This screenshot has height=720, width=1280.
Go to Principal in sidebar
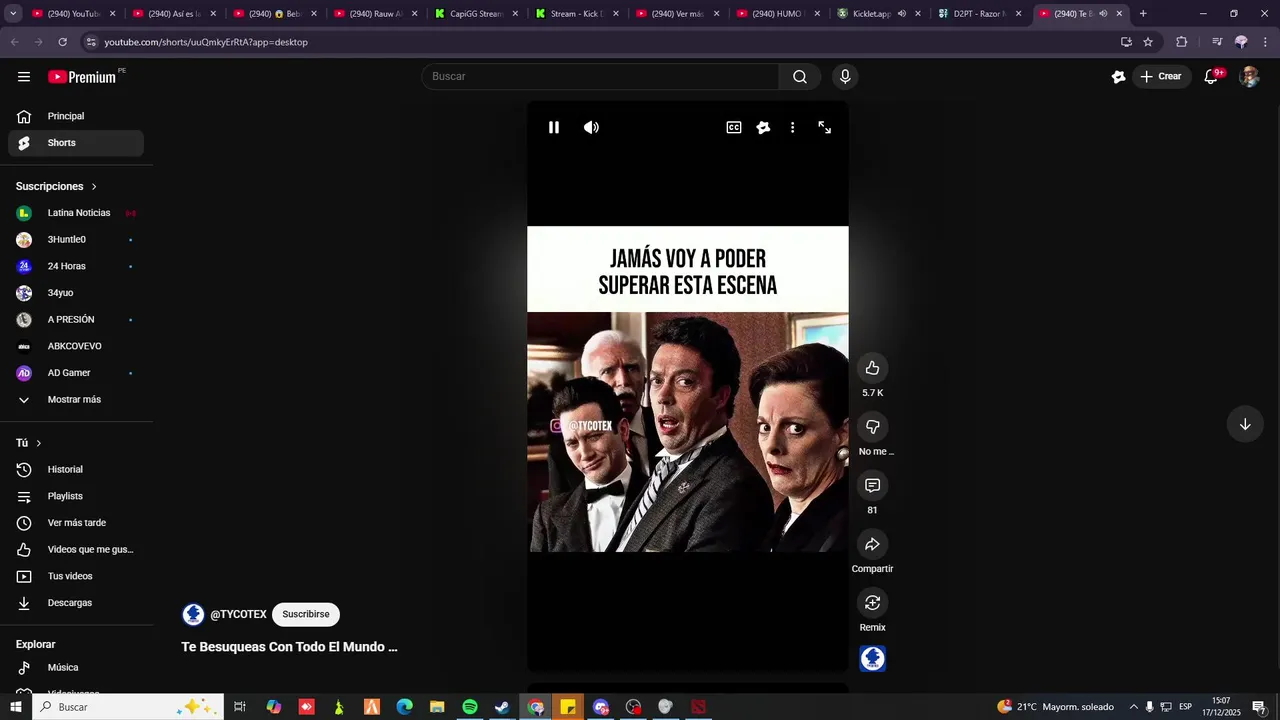[x=76, y=116]
